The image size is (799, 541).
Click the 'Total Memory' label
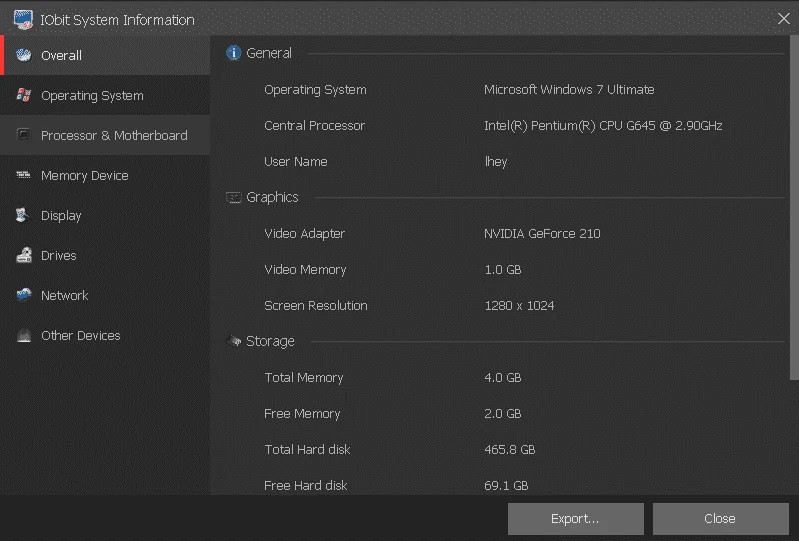coord(304,378)
